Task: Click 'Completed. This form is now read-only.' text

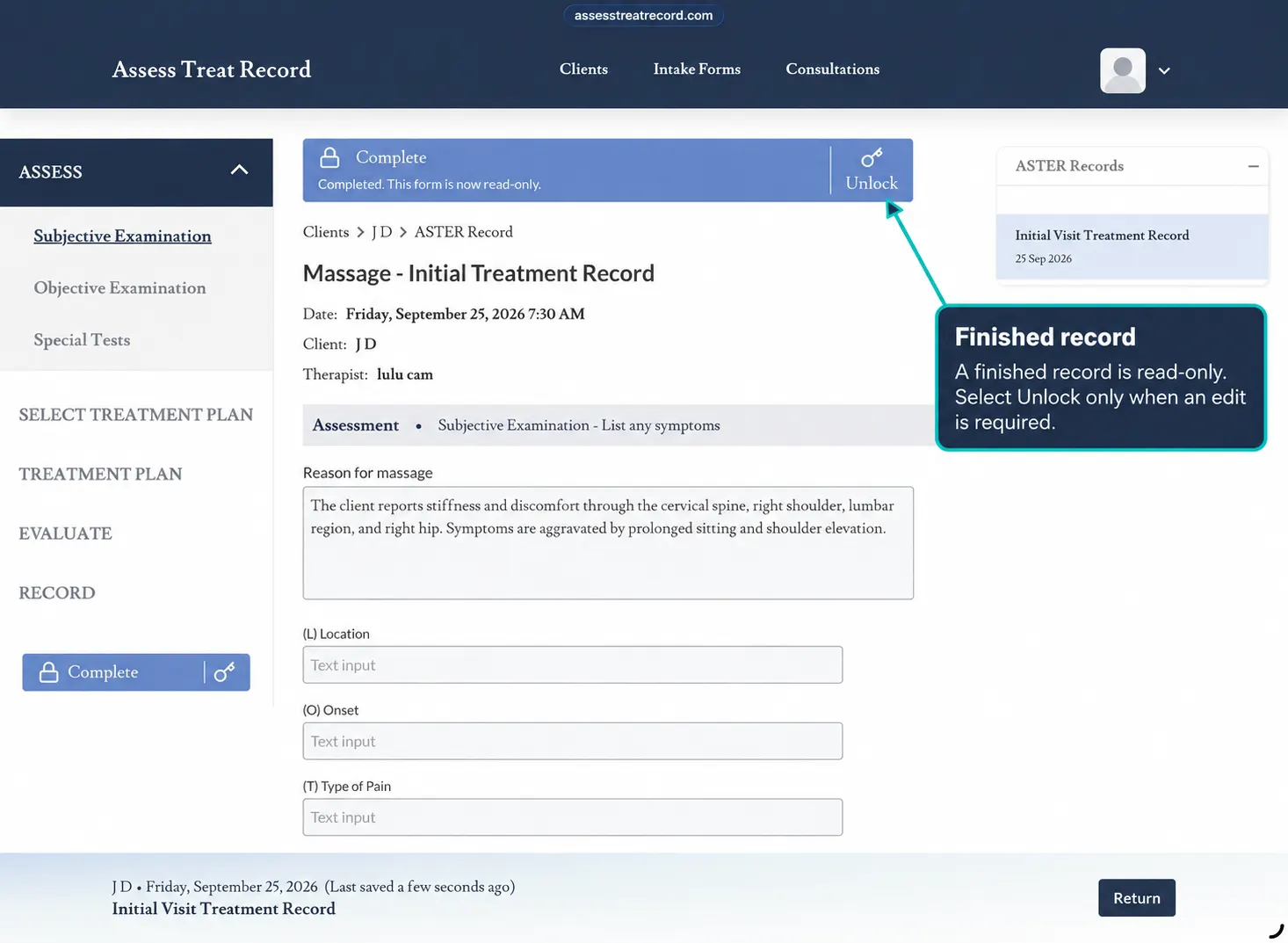Action: coord(430,185)
